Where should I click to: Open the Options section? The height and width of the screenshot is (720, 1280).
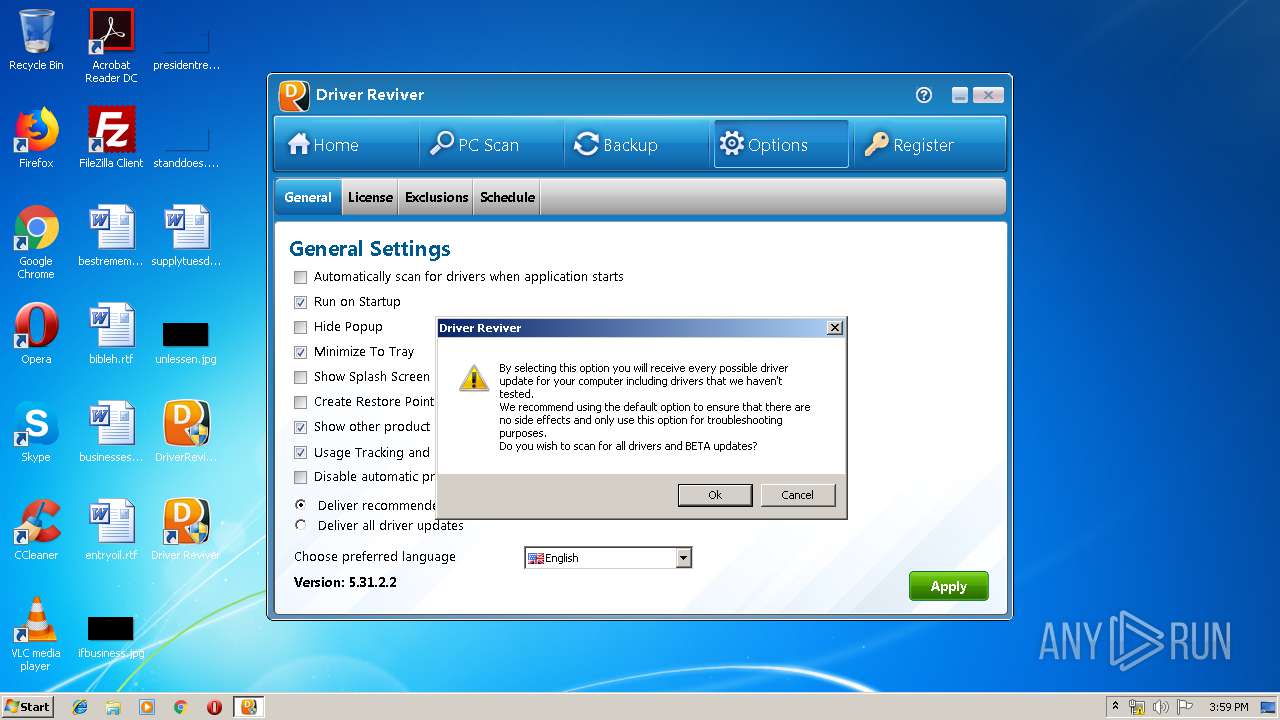point(781,145)
